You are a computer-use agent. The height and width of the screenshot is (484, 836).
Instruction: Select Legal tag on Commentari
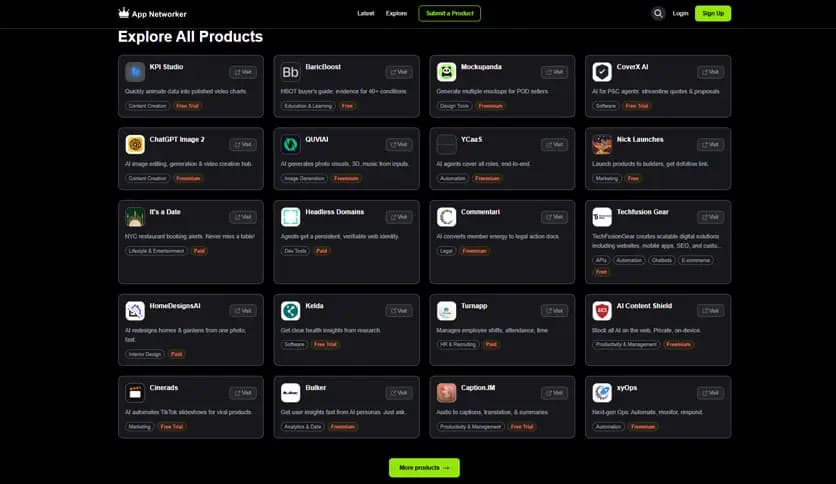(446, 251)
